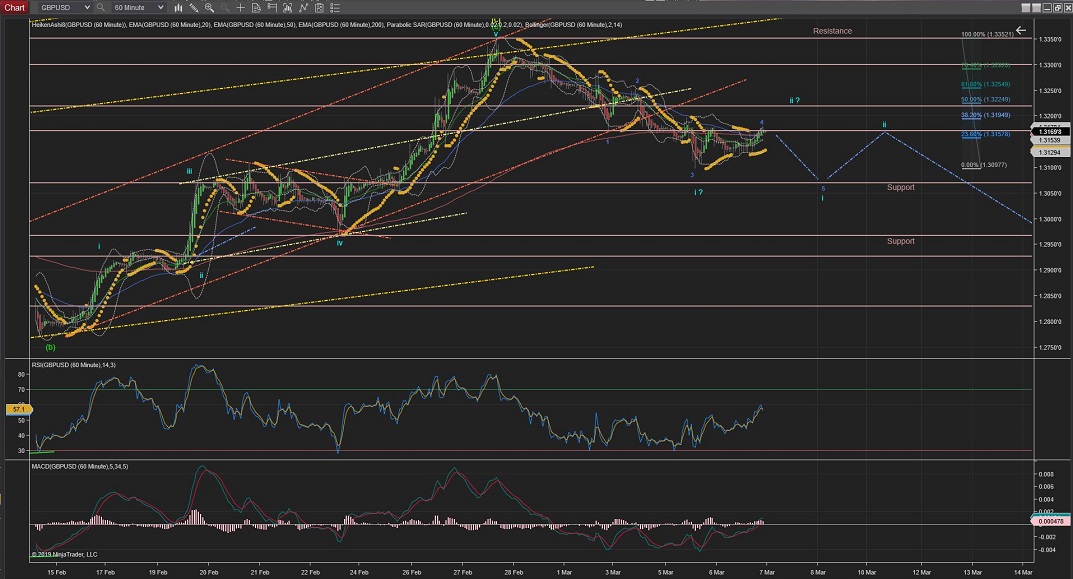Open the bar type chart style icon

pyautogui.click(x=178, y=7)
